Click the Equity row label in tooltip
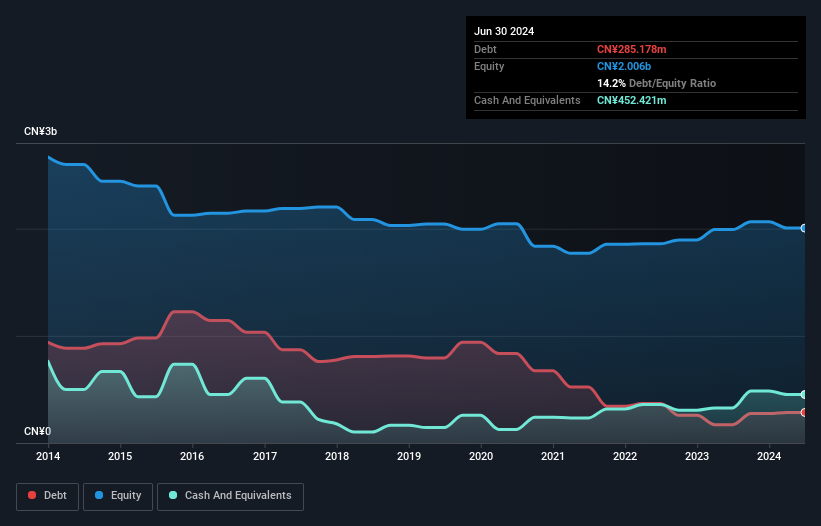Screen dimensions: 821x526 pyautogui.click(x=489, y=66)
